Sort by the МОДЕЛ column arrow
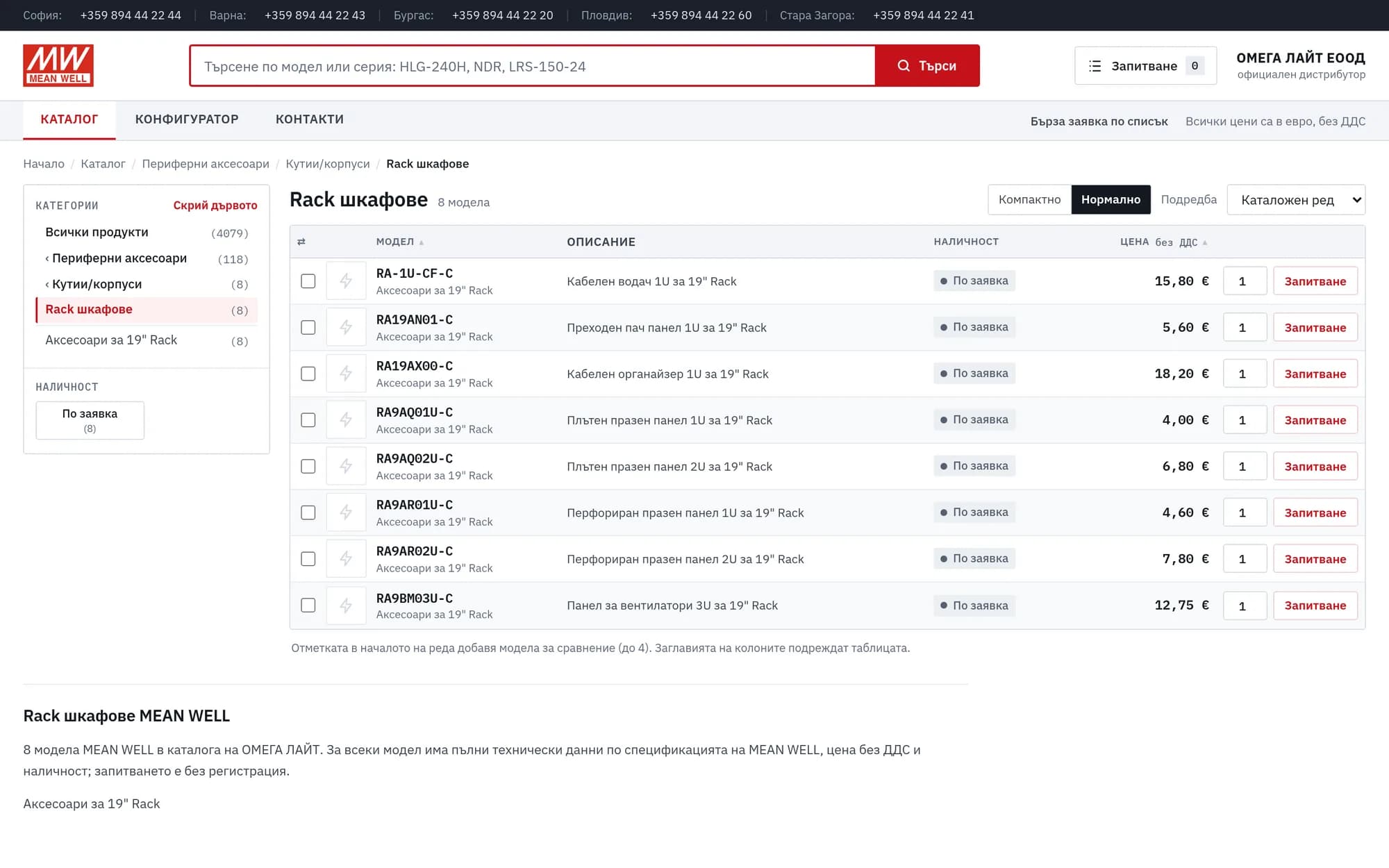This screenshot has height=868, width=1389. (422, 242)
